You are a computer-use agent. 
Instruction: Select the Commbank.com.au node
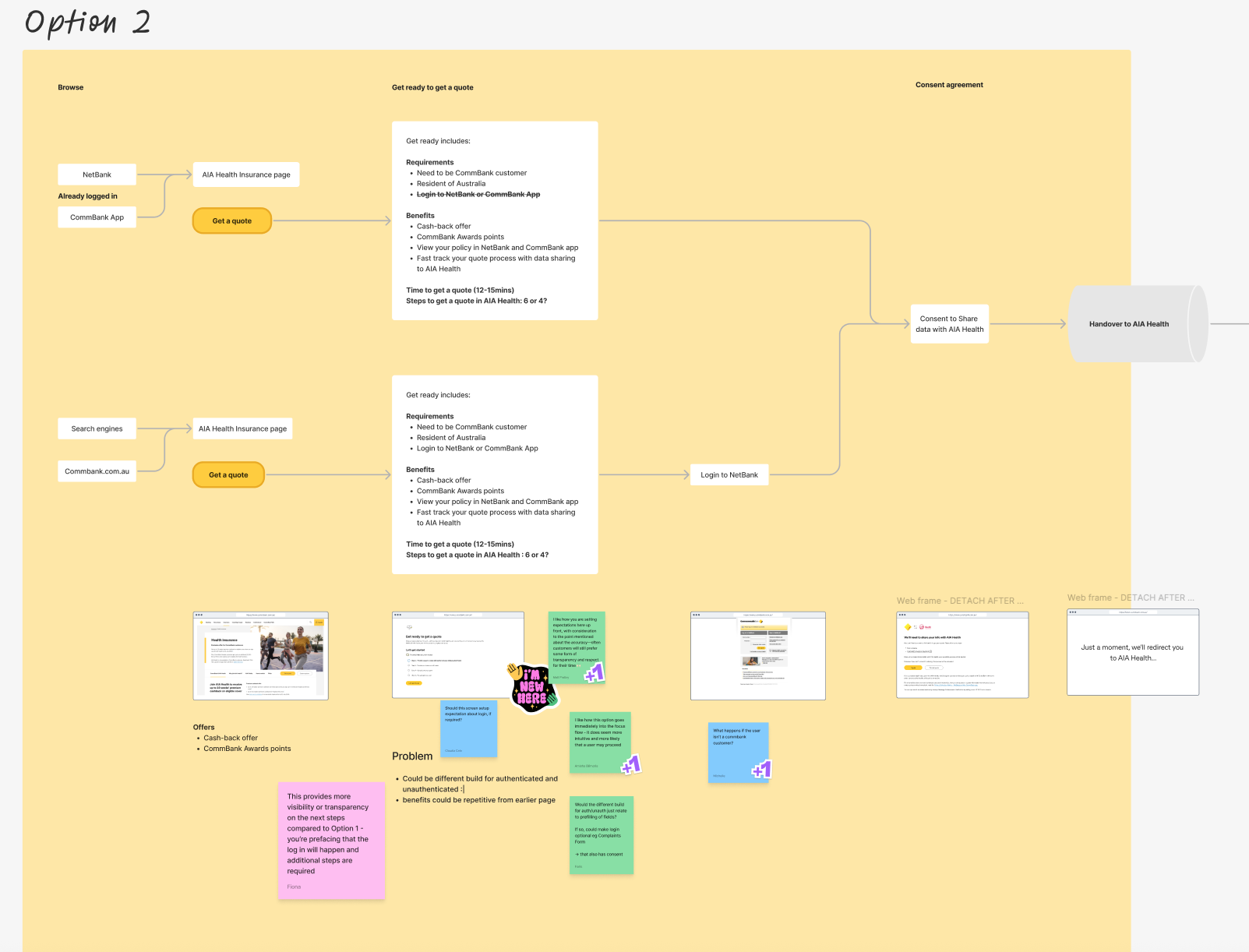pyautogui.click(x=97, y=471)
